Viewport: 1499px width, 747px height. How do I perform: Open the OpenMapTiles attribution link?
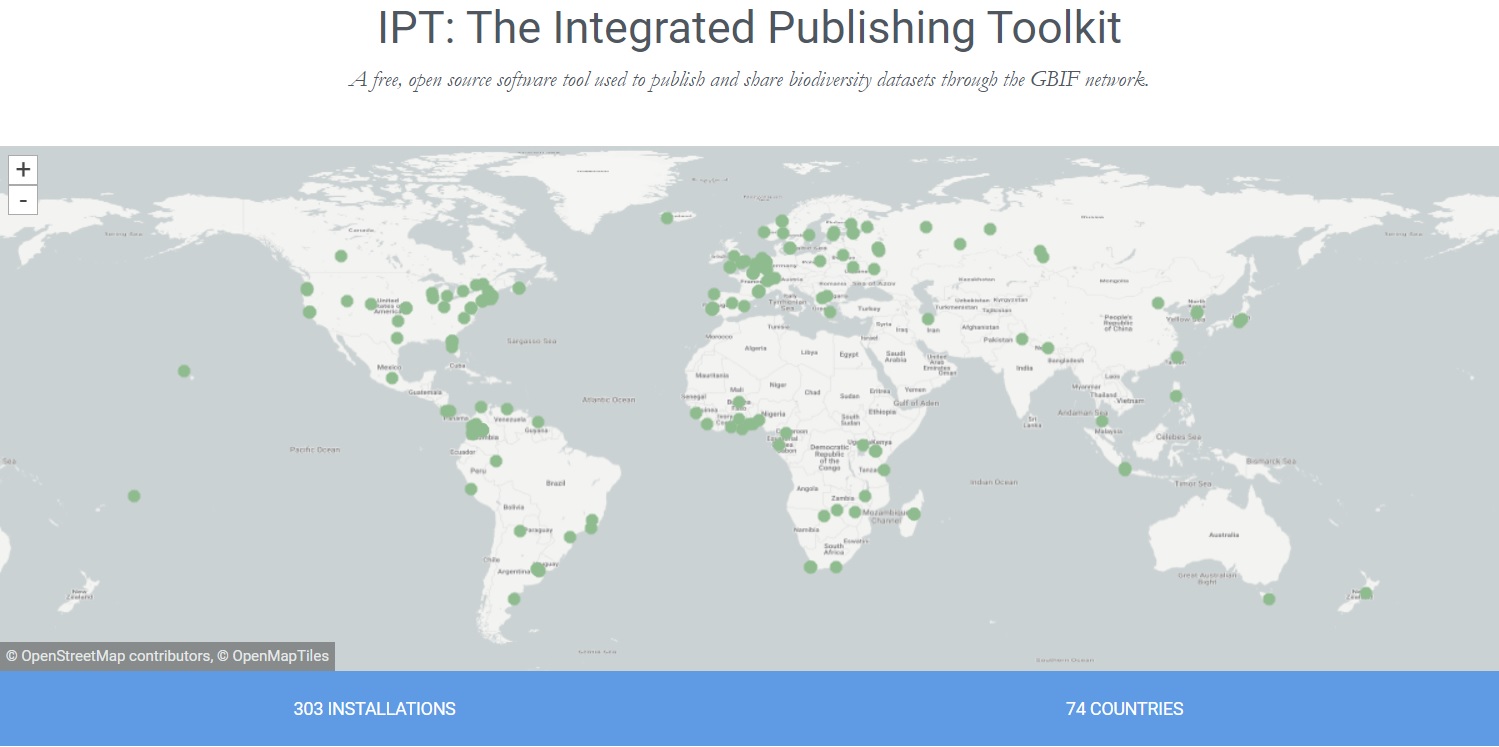tap(273, 657)
